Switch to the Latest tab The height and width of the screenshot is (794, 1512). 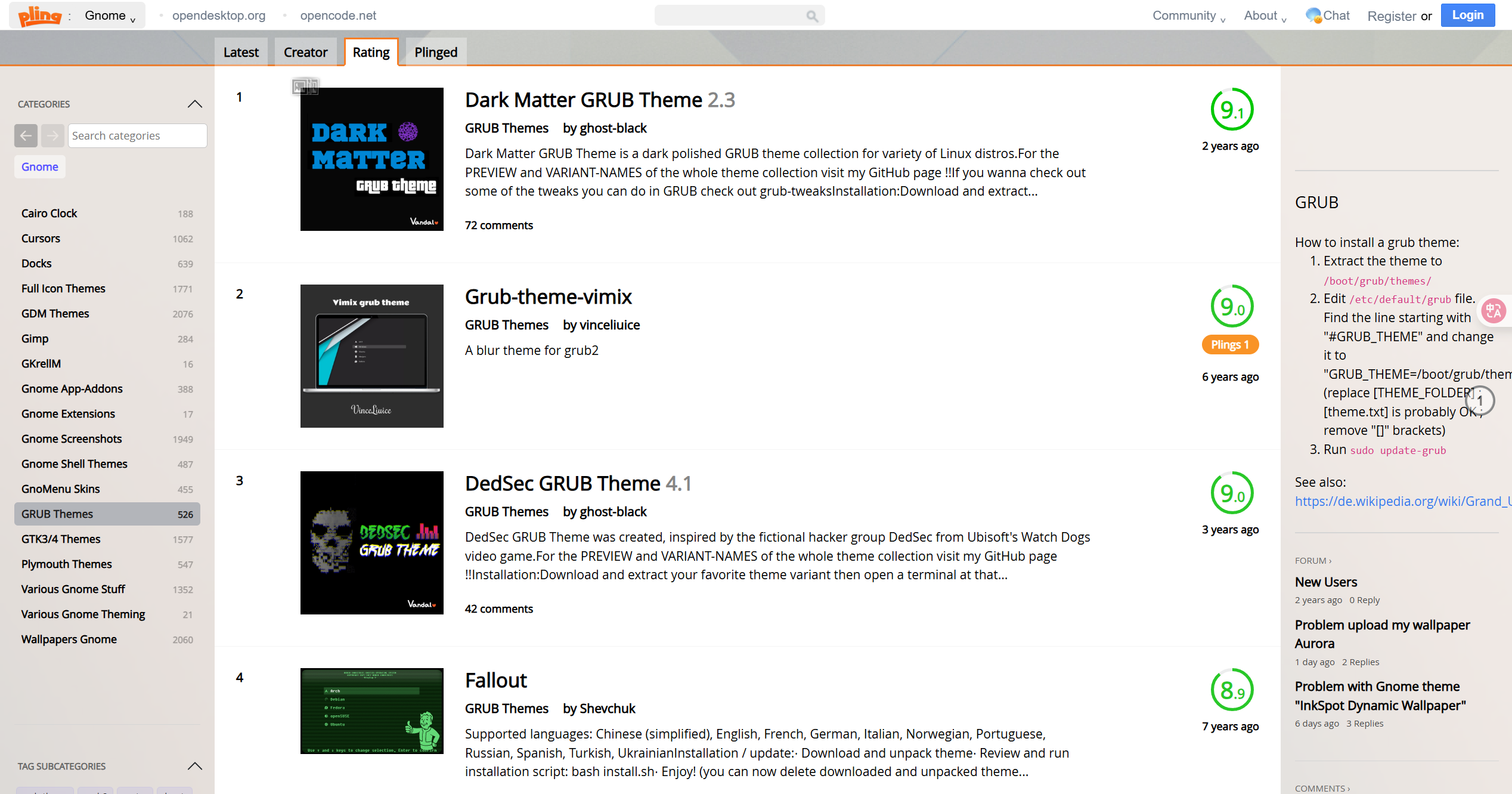(241, 52)
